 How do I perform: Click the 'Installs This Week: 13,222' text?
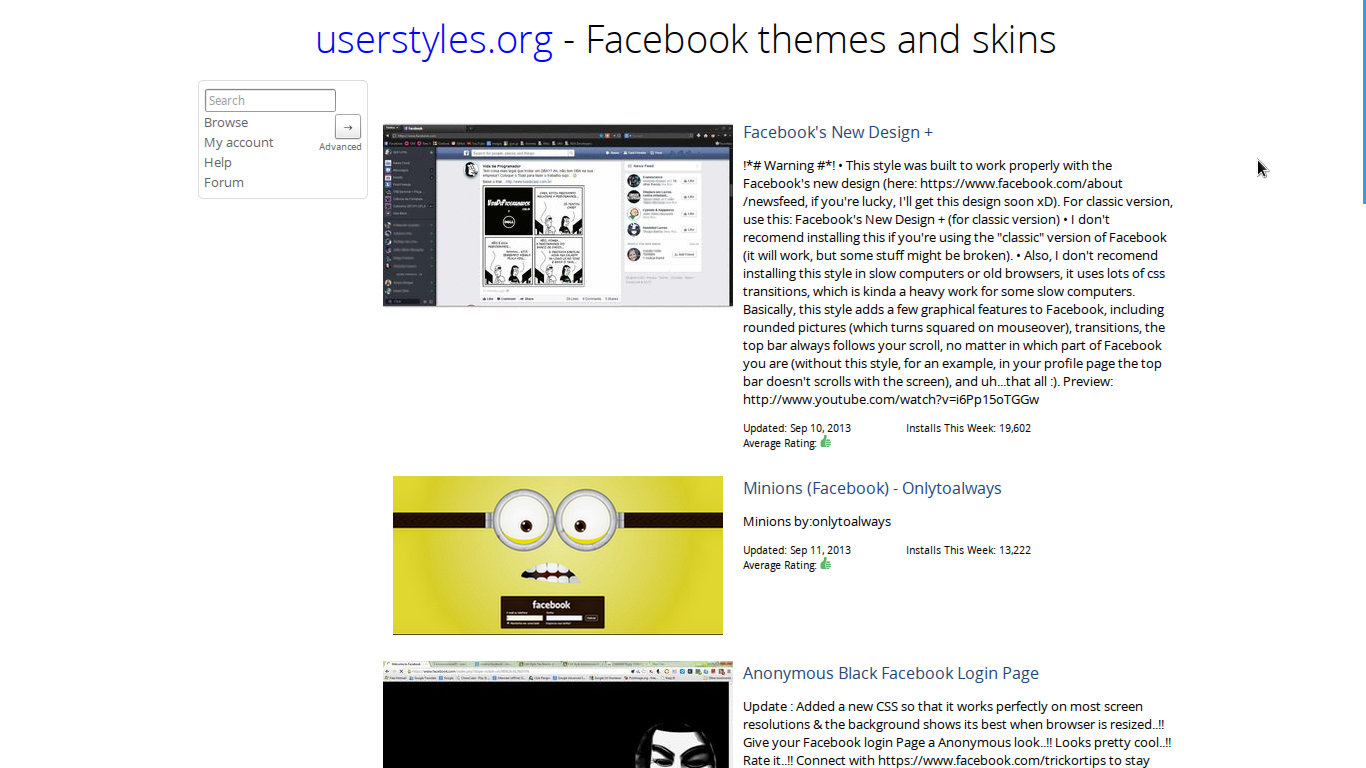point(968,550)
